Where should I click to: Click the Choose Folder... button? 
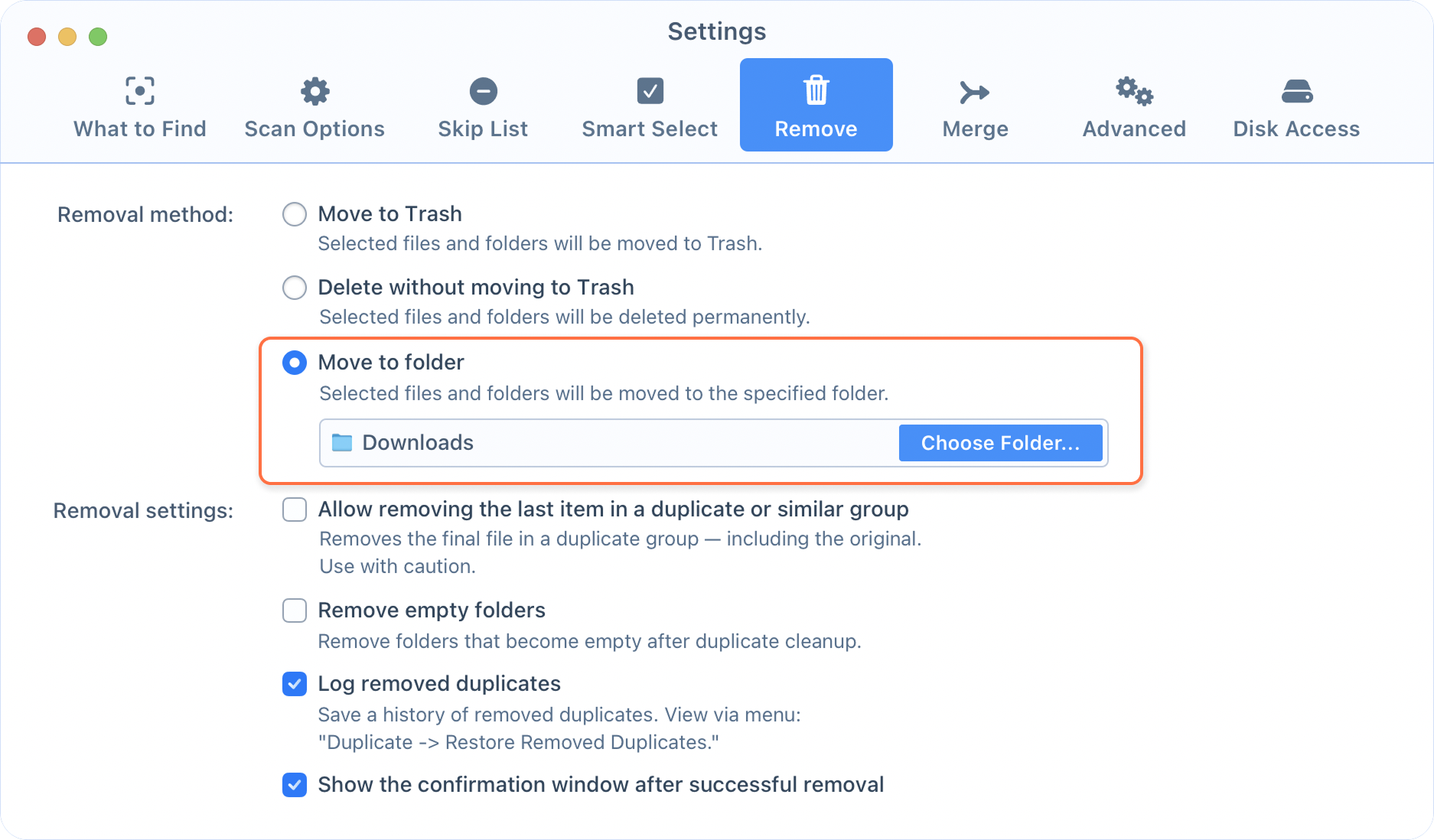coord(1000,443)
